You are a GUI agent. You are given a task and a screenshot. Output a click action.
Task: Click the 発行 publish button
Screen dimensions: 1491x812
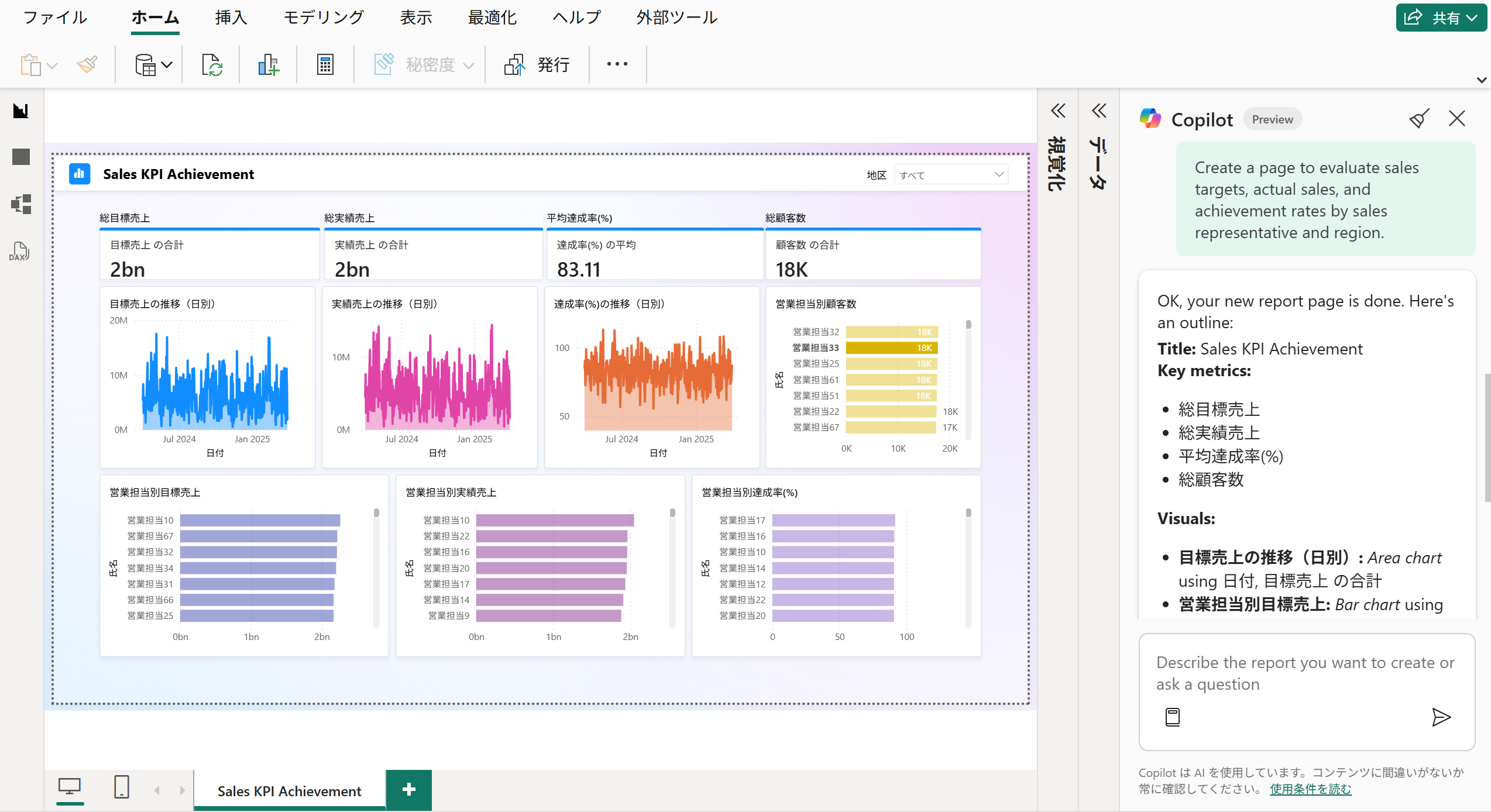click(537, 64)
